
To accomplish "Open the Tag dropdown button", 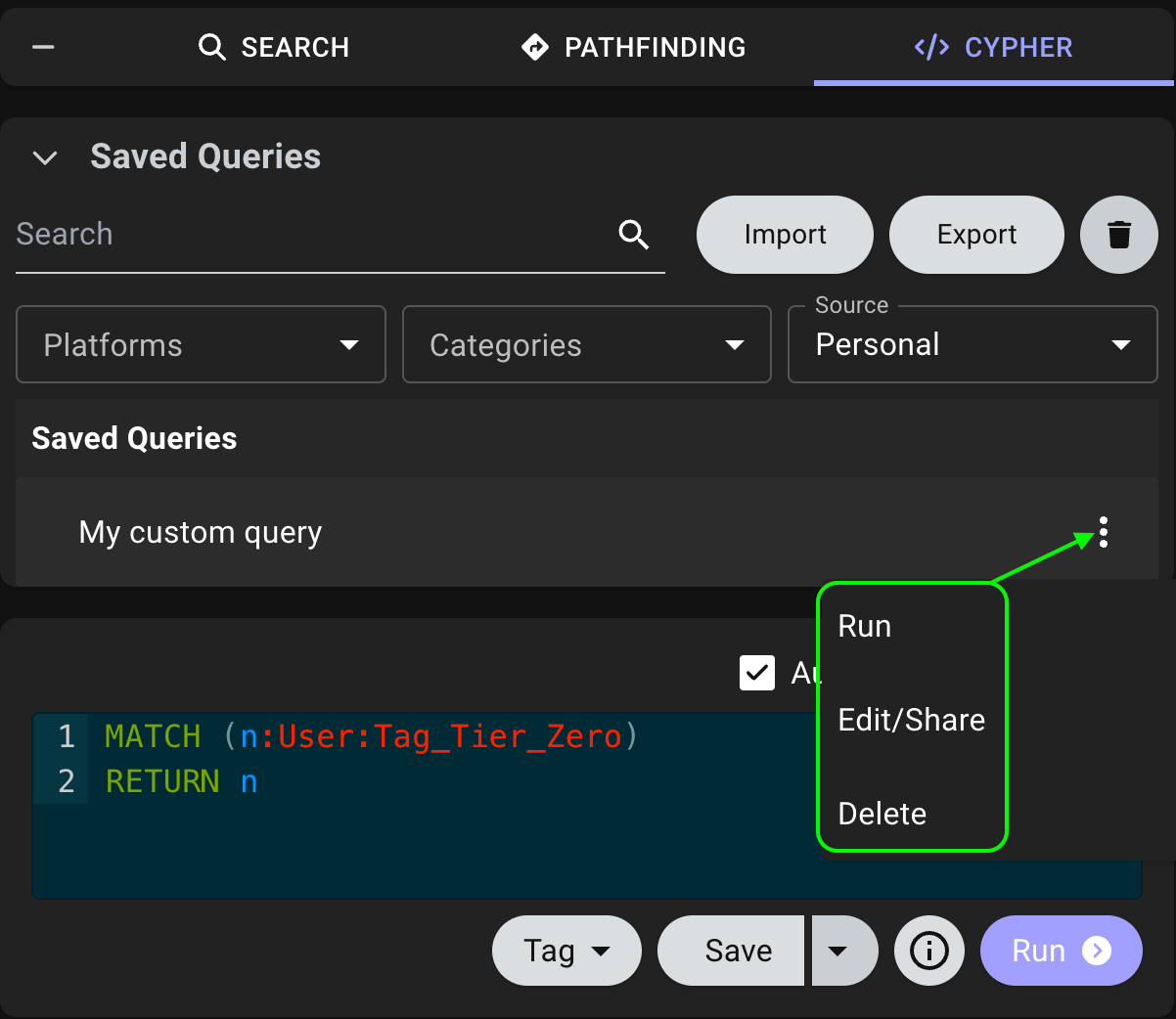I will [x=566, y=951].
